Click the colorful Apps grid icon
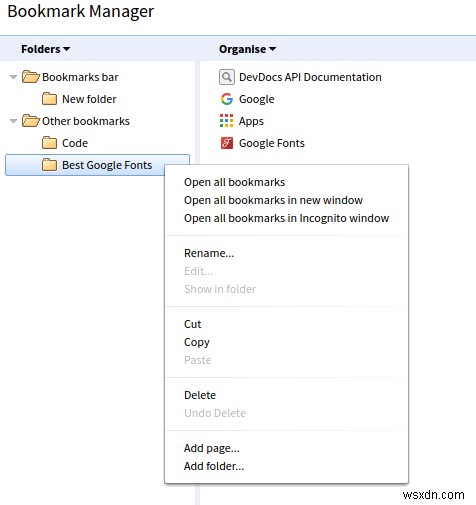 point(227,121)
